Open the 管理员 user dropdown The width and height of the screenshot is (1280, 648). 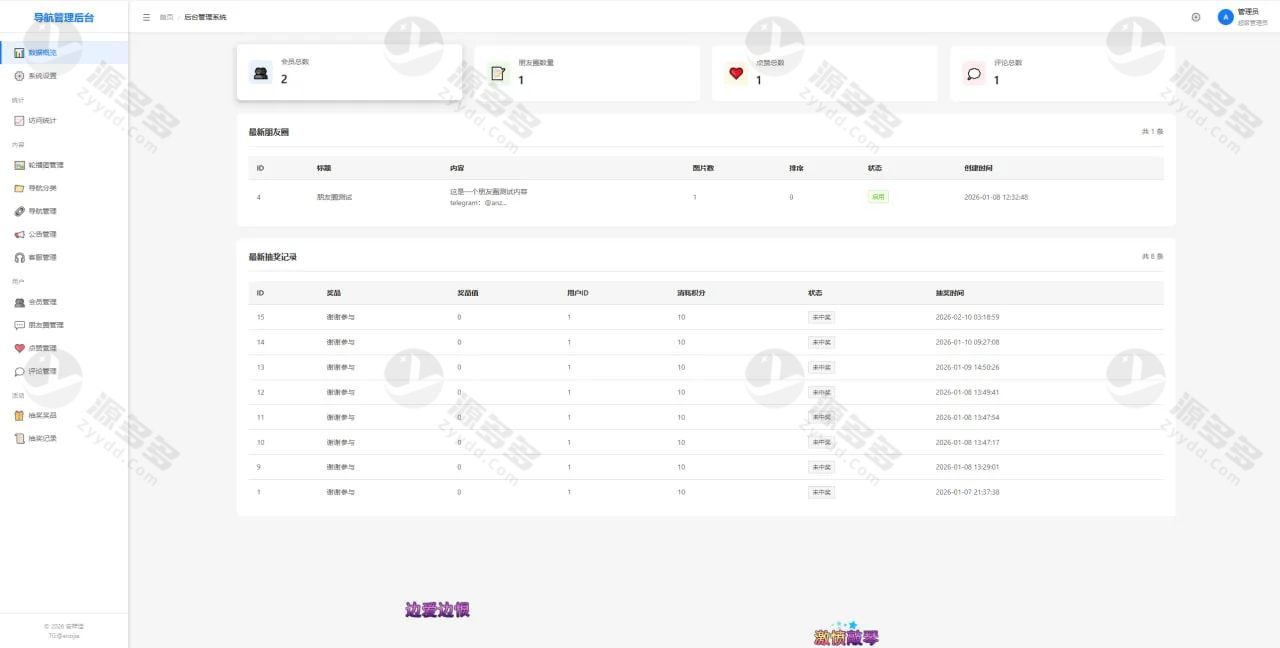[1252, 17]
